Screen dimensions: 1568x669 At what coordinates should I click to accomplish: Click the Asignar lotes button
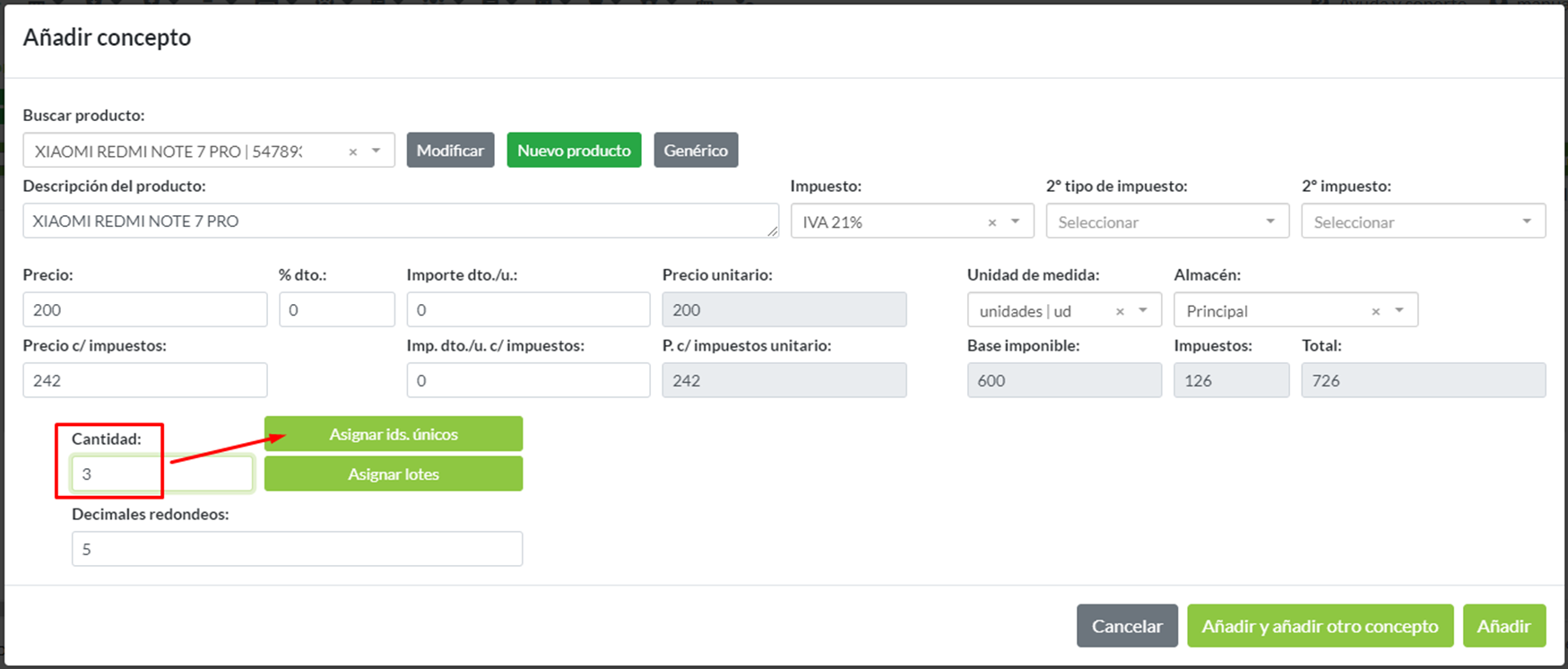pos(394,474)
